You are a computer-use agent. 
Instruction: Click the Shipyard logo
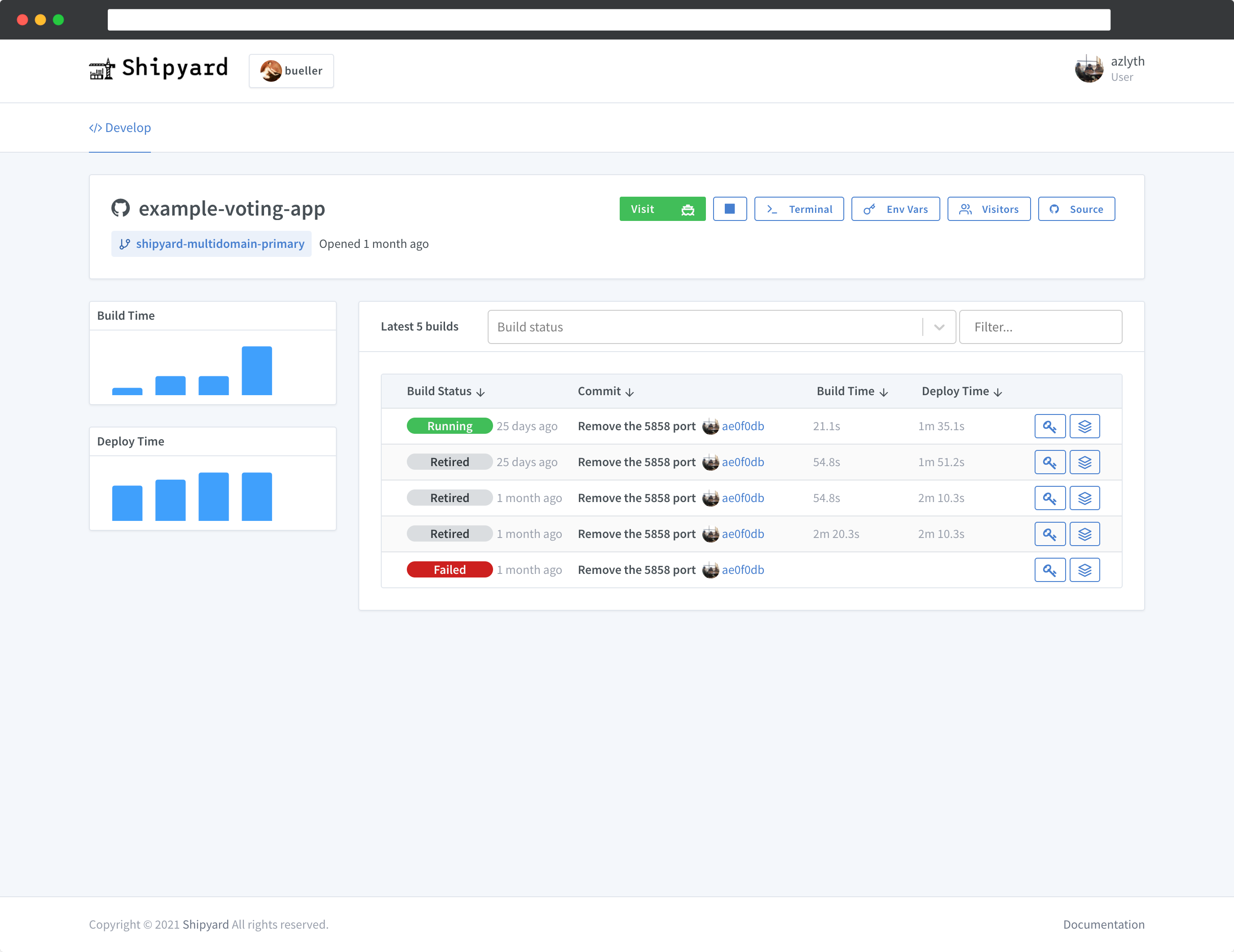158,68
